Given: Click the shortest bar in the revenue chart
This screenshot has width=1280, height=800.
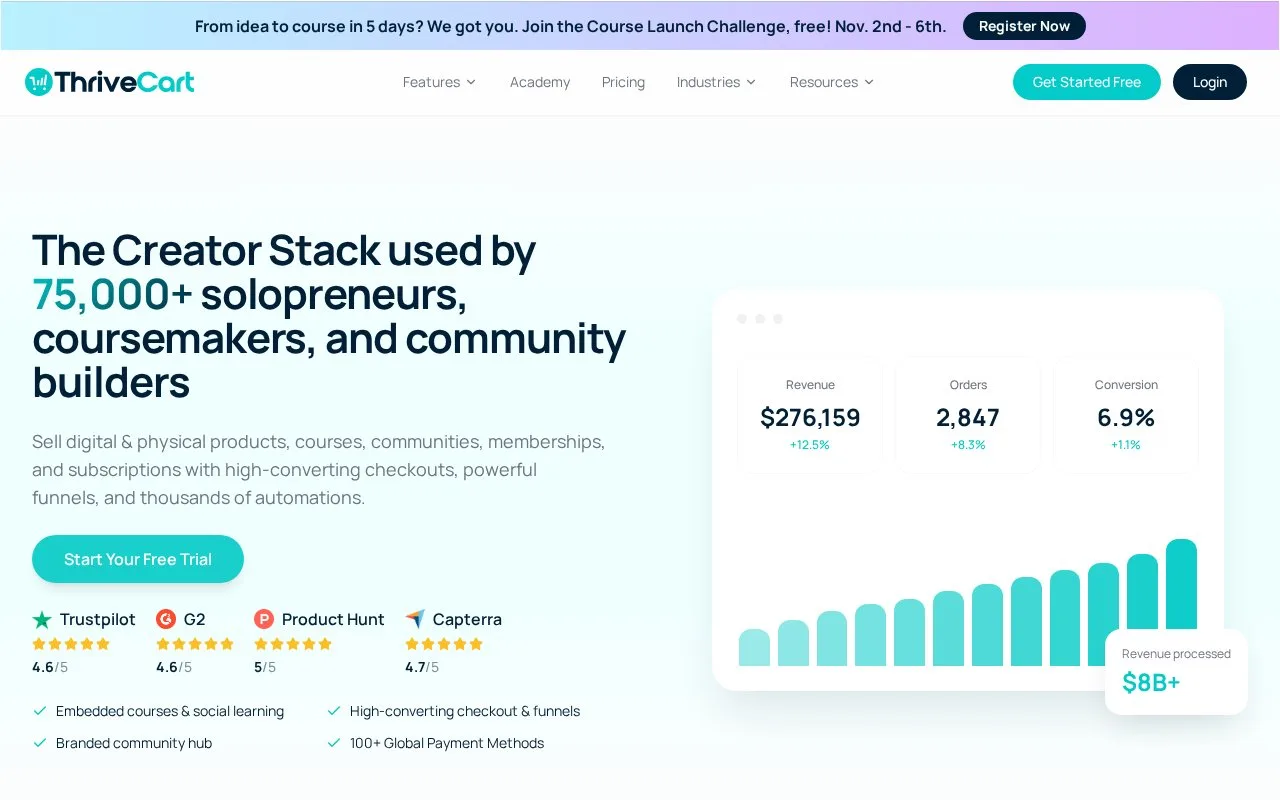Looking at the screenshot, I should (x=754, y=647).
